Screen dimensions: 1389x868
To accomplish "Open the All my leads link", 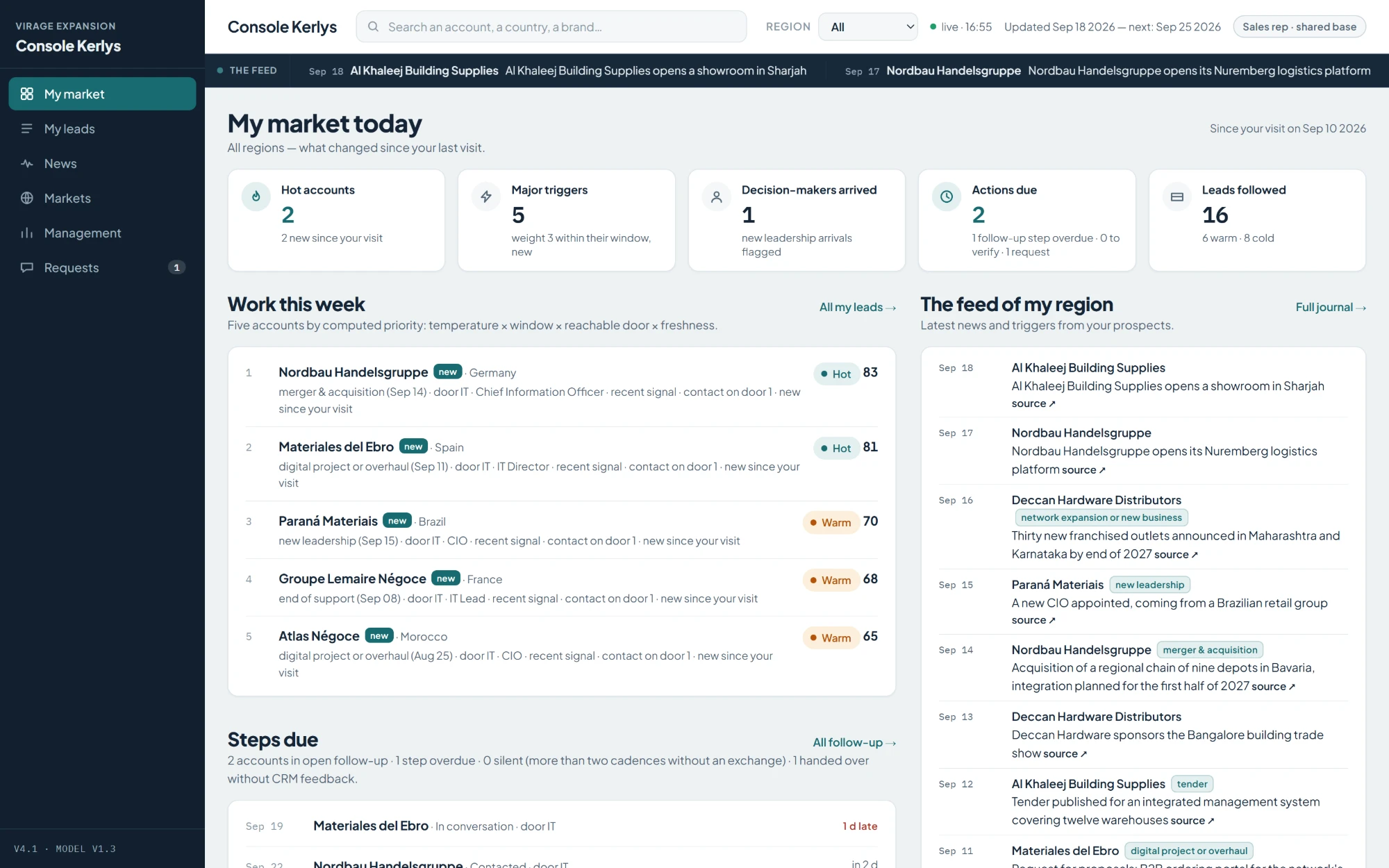I will click(858, 307).
